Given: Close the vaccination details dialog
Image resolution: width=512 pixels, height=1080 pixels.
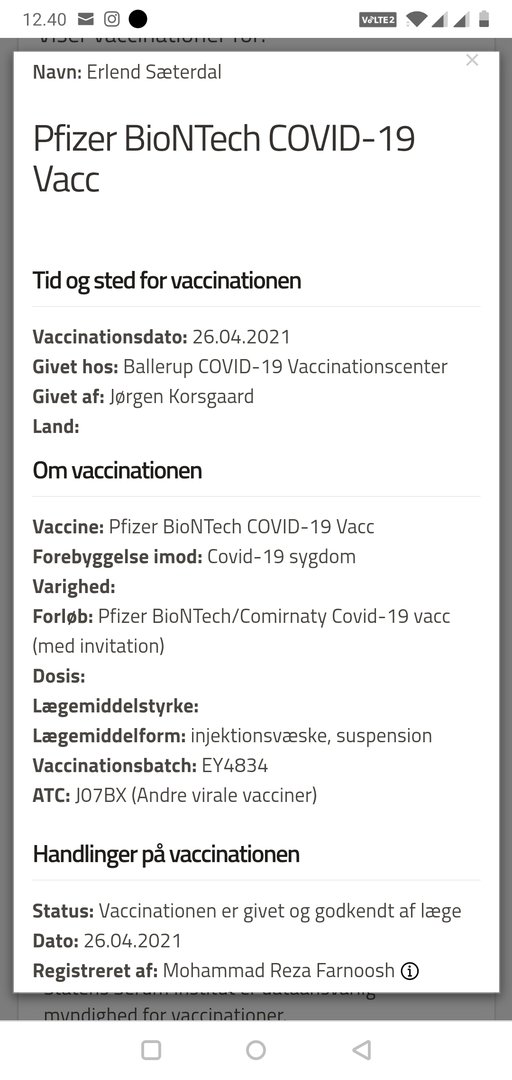Looking at the screenshot, I should click(x=472, y=61).
